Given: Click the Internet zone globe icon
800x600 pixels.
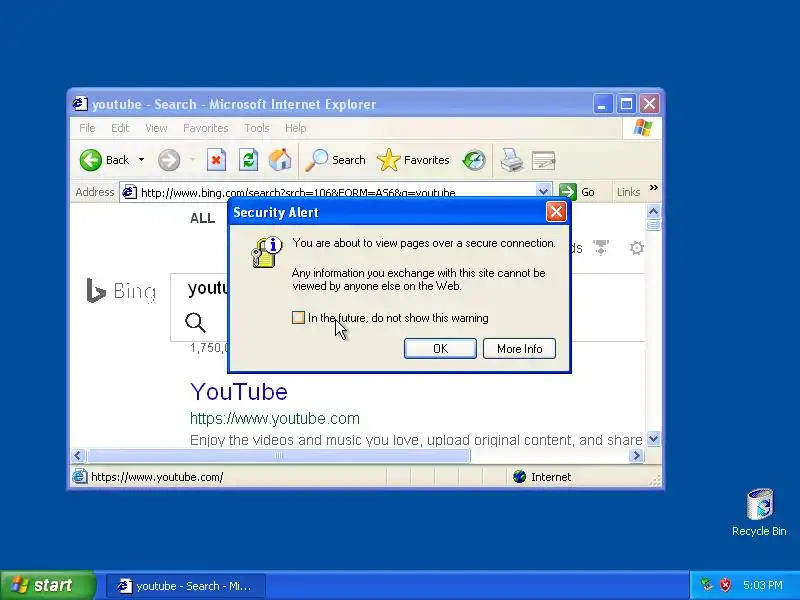Looking at the screenshot, I should (519, 477).
